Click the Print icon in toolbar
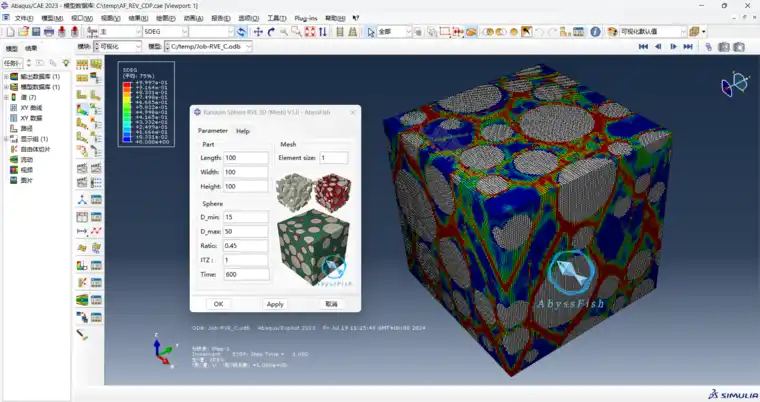Viewport: 760px width, 402px height. tap(49, 32)
